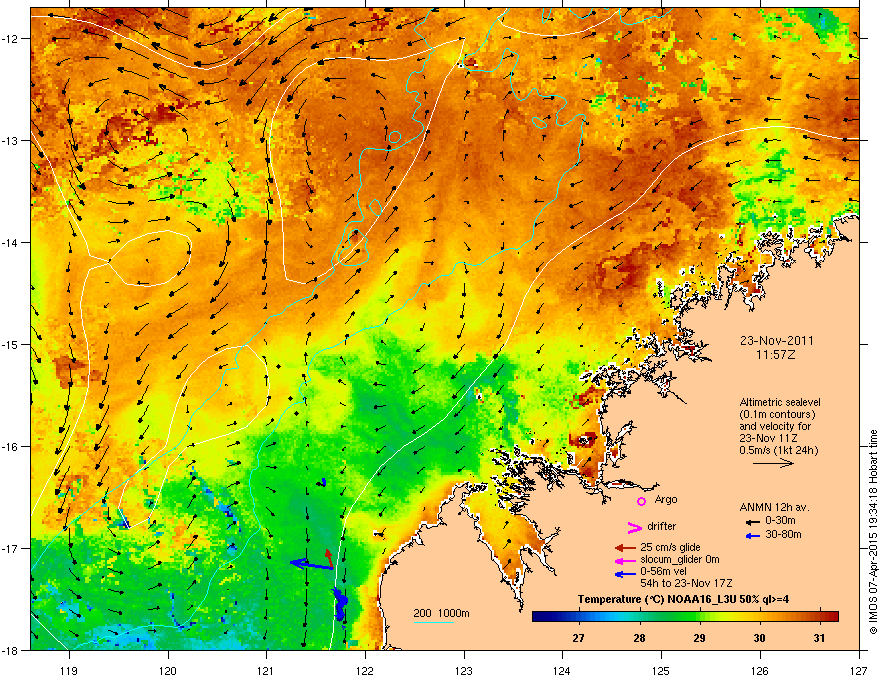The image size is (880, 680).
Task: Click the latitude axis label -16
Action: coord(10,446)
